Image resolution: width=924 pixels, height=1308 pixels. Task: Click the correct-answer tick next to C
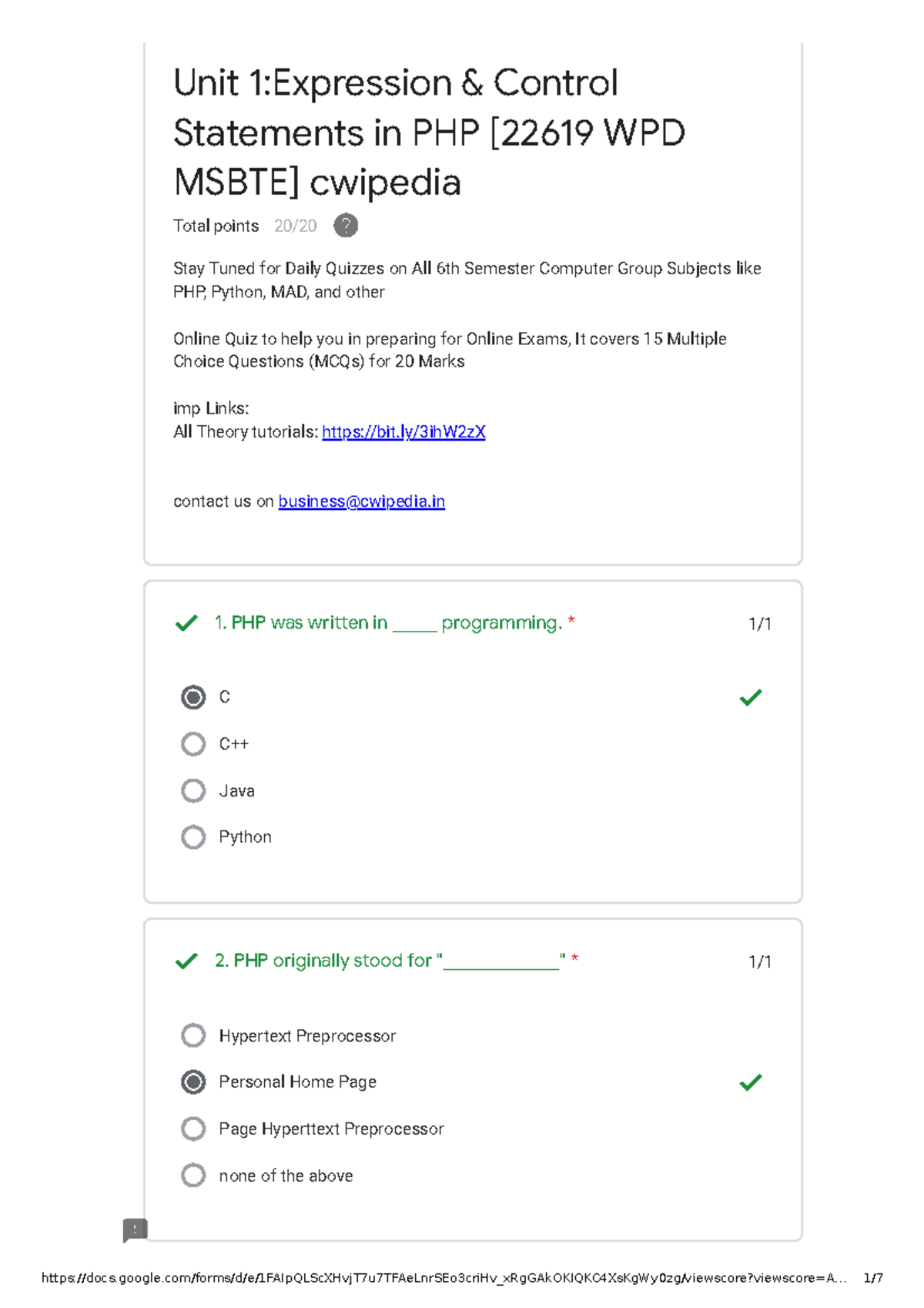tap(750, 698)
